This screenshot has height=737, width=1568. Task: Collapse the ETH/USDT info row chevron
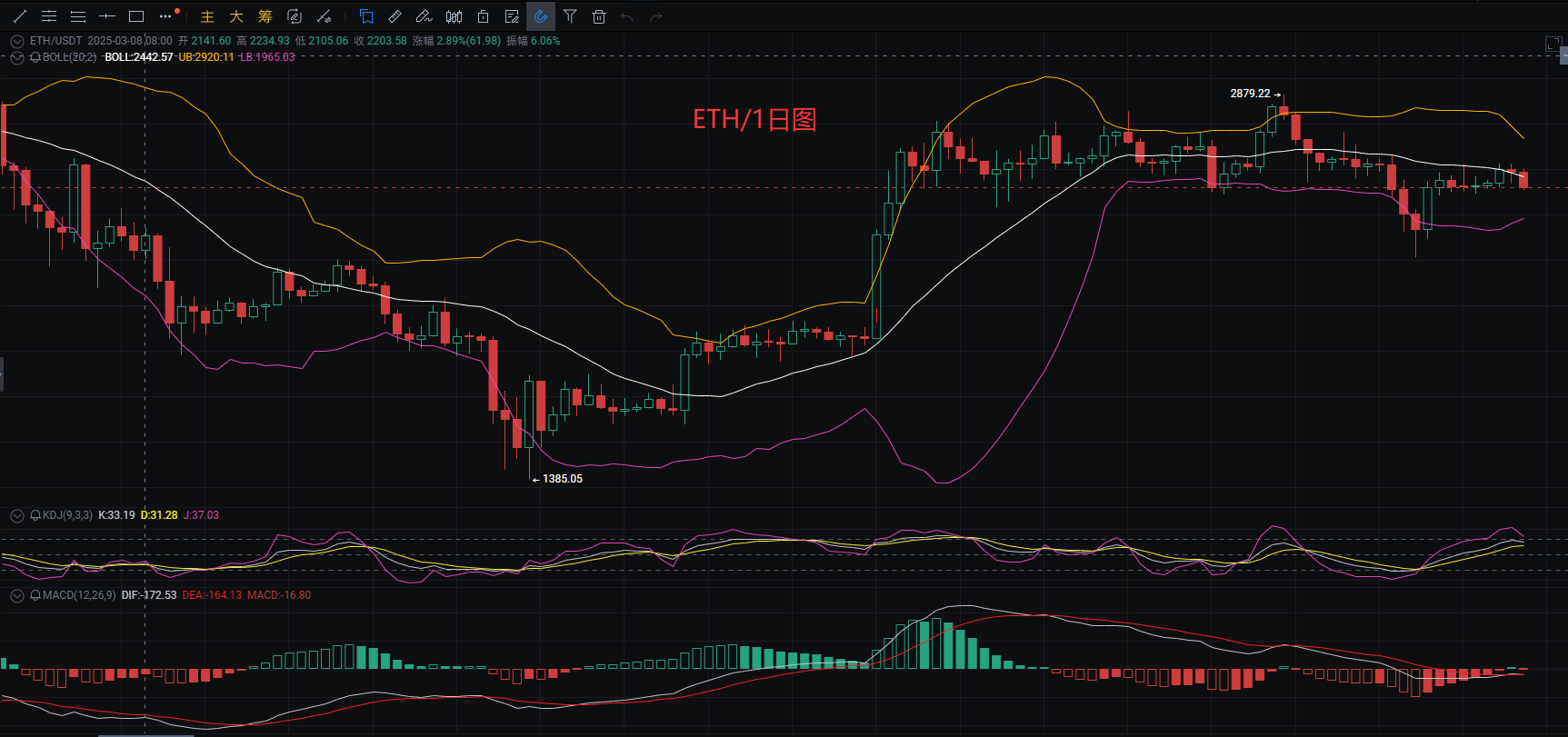[x=16, y=41]
